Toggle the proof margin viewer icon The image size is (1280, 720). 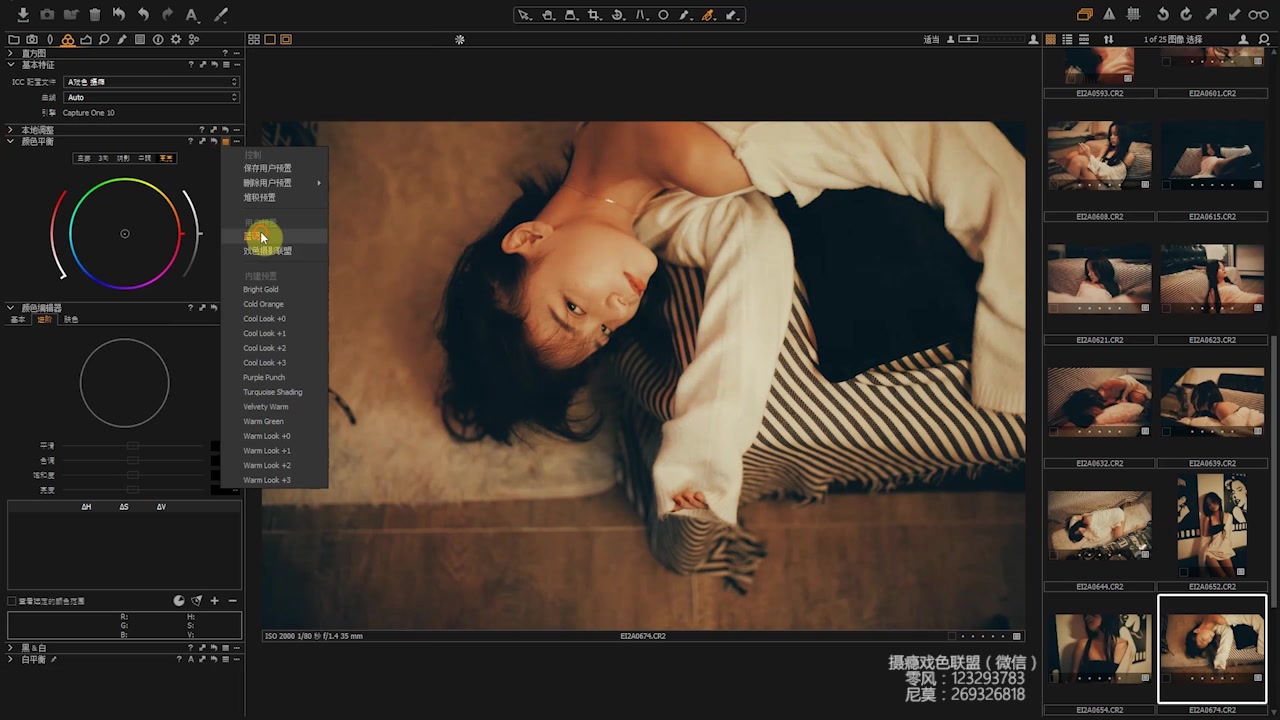(x=286, y=40)
